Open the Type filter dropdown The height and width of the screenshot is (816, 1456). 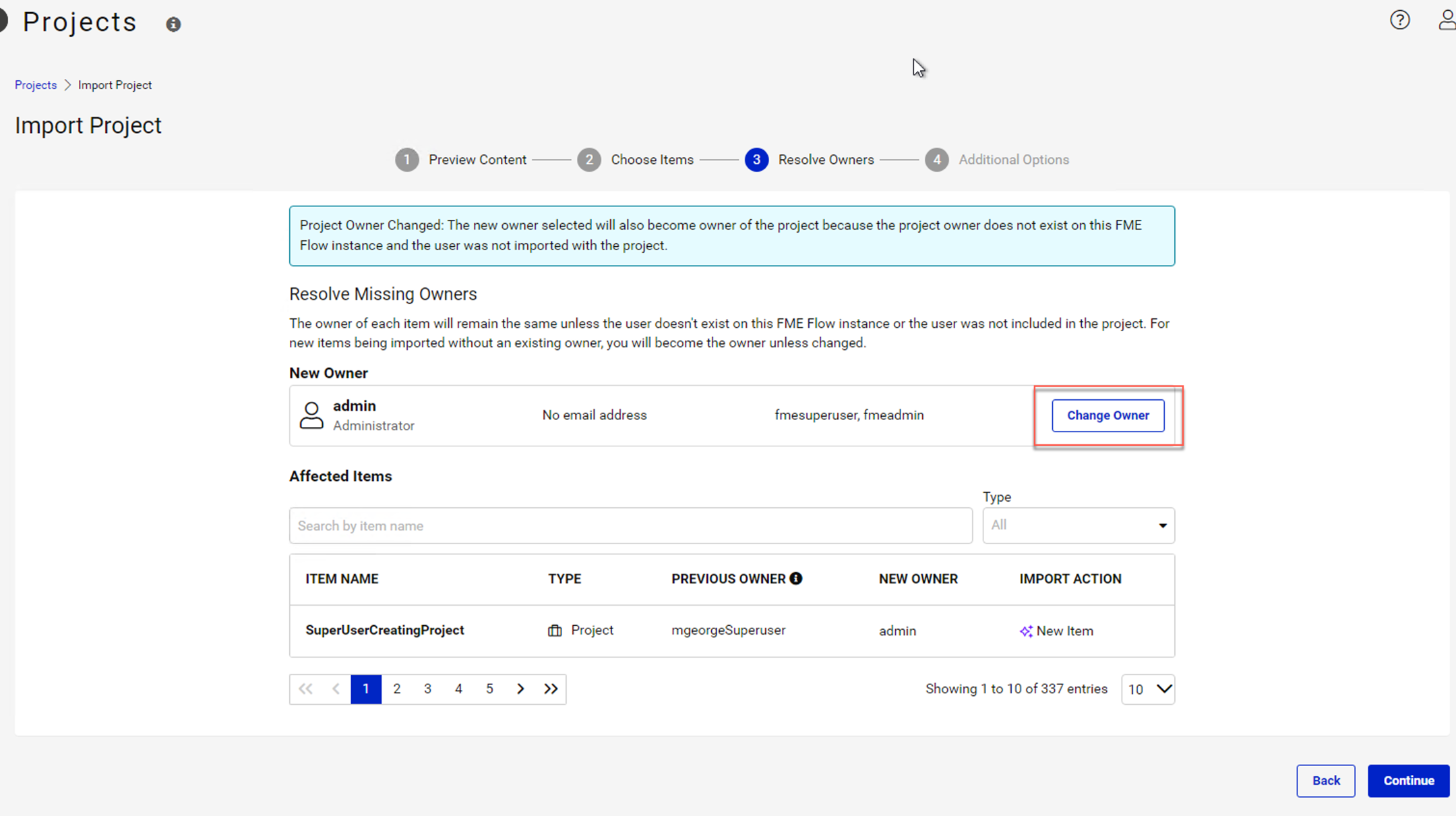[1079, 525]
